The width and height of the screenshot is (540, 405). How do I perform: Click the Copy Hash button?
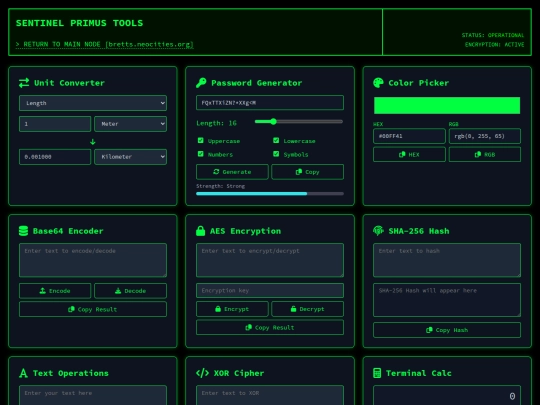(447, 330)
